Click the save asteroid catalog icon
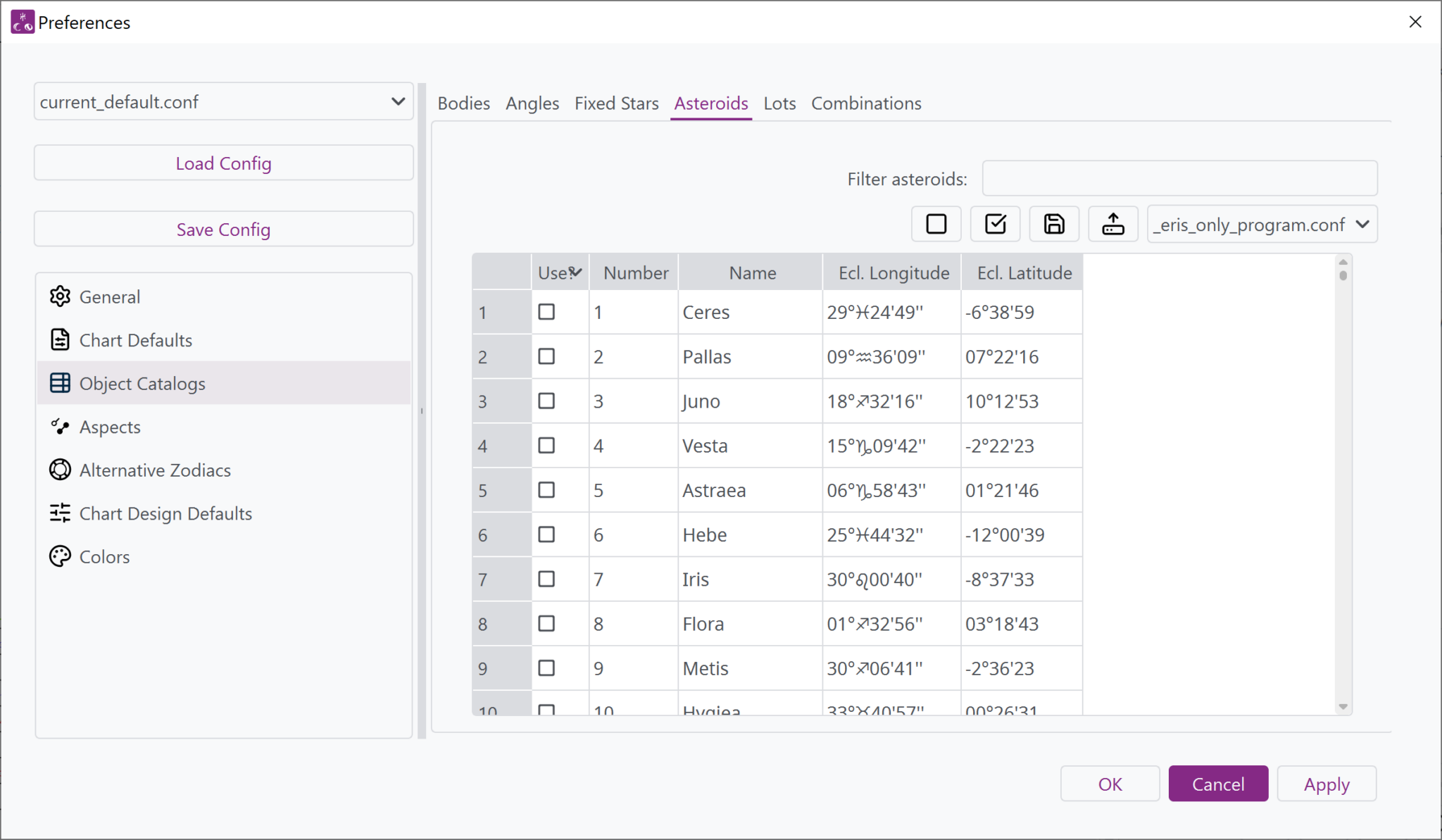The width and height of the screenshot is (1442, 840). (x=1053, y=224)
